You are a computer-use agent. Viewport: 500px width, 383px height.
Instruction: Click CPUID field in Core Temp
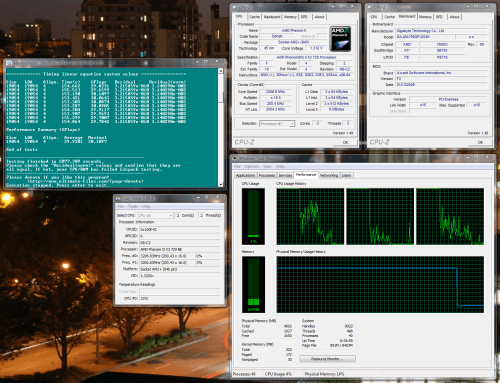point(180,229)
